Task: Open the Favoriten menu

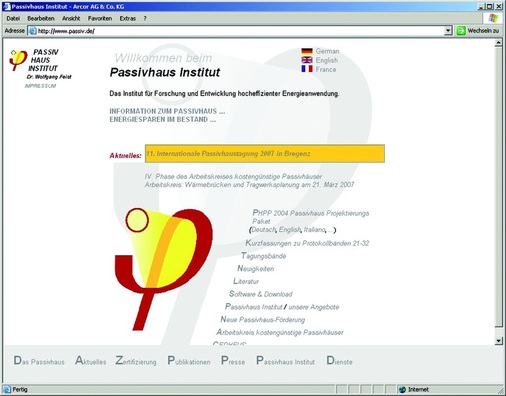Action: [100, 19]
